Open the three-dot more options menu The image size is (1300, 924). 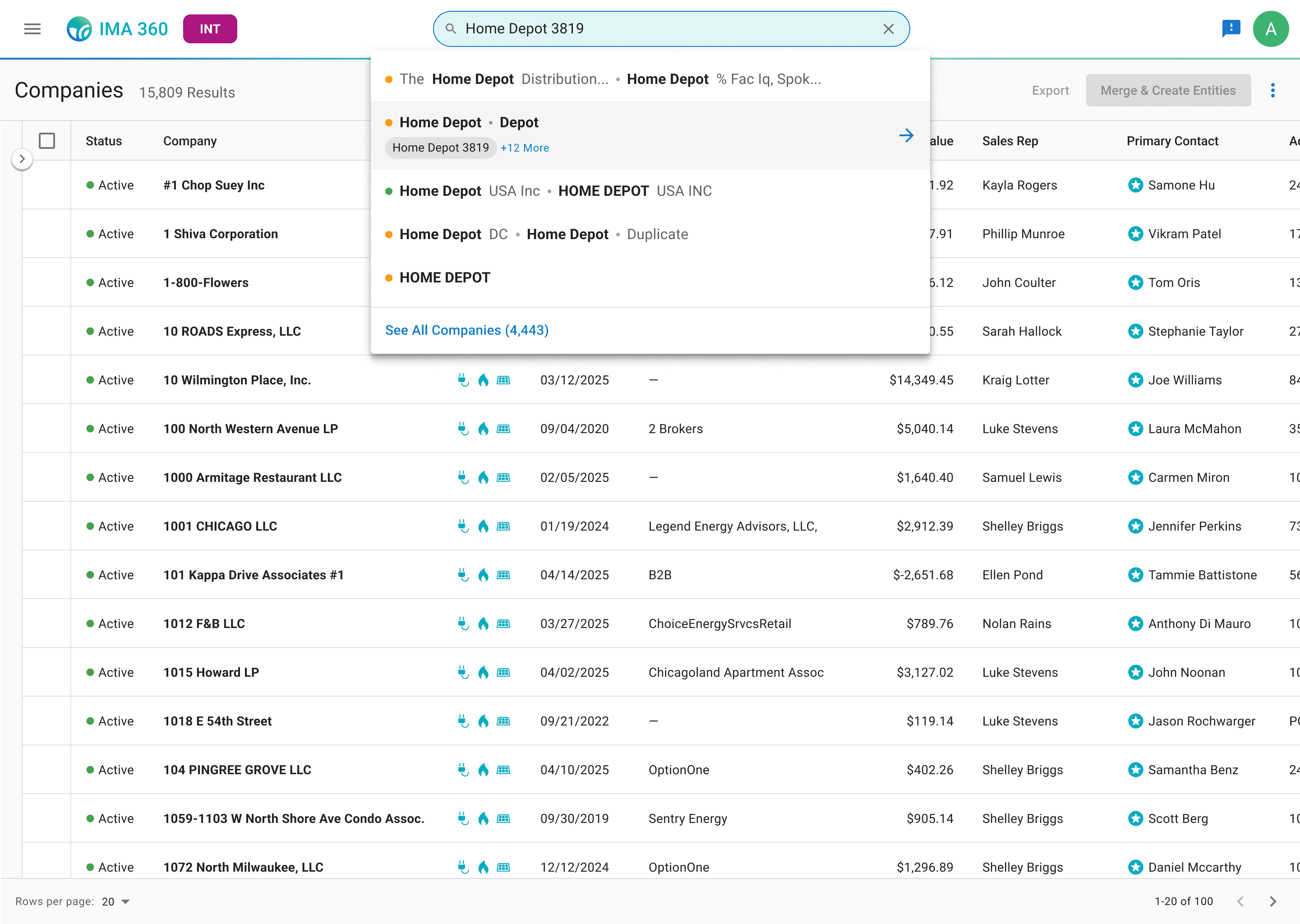[x=1272, y=91]
